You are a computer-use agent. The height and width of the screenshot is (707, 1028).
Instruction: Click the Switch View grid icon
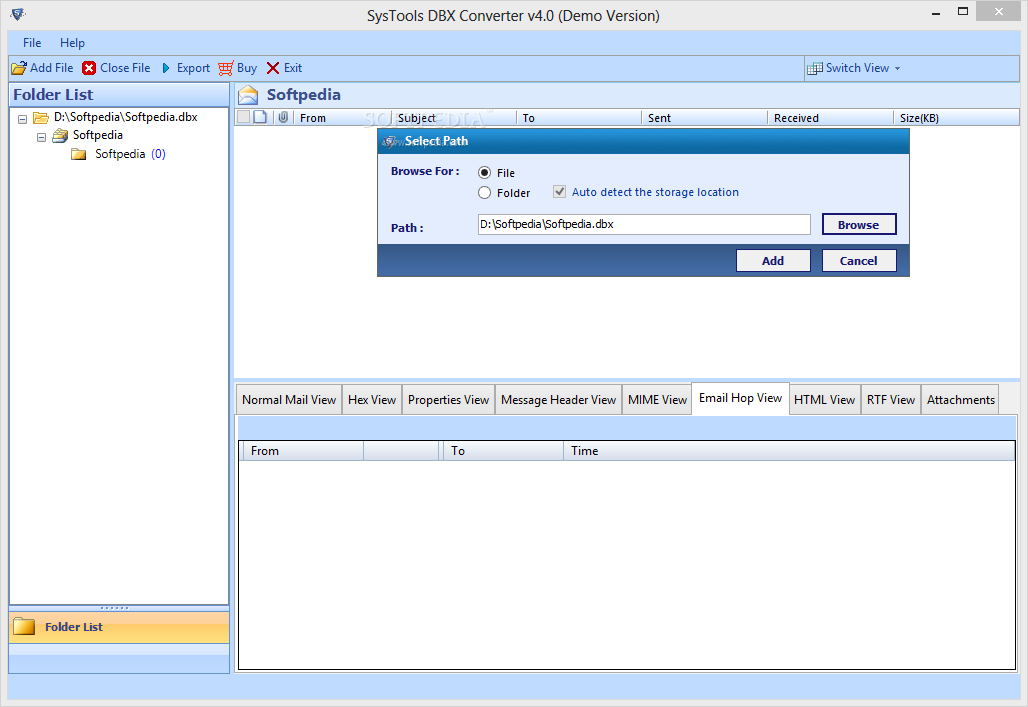pyautogui.click(x=815, y=68)
